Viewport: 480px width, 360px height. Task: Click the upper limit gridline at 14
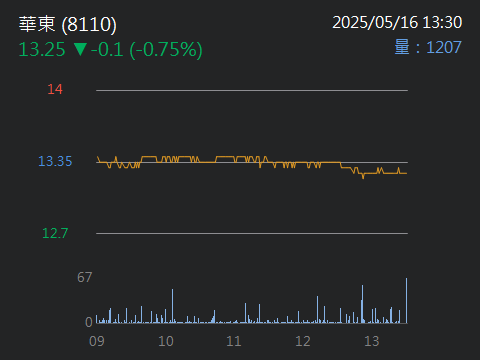[252, 90]
